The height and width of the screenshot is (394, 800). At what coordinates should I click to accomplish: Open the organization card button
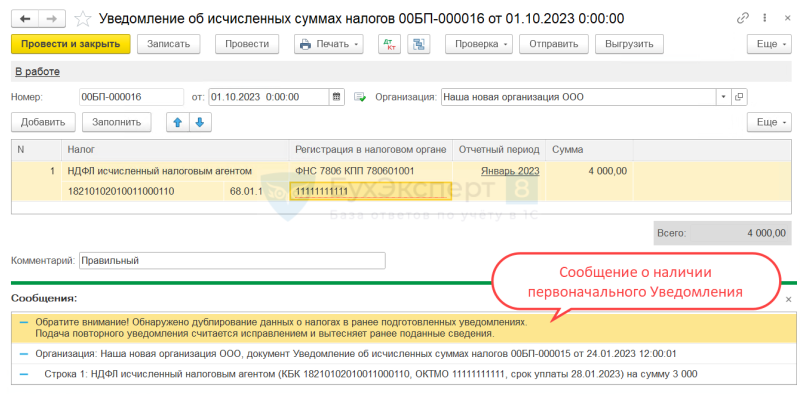(739, 96)
